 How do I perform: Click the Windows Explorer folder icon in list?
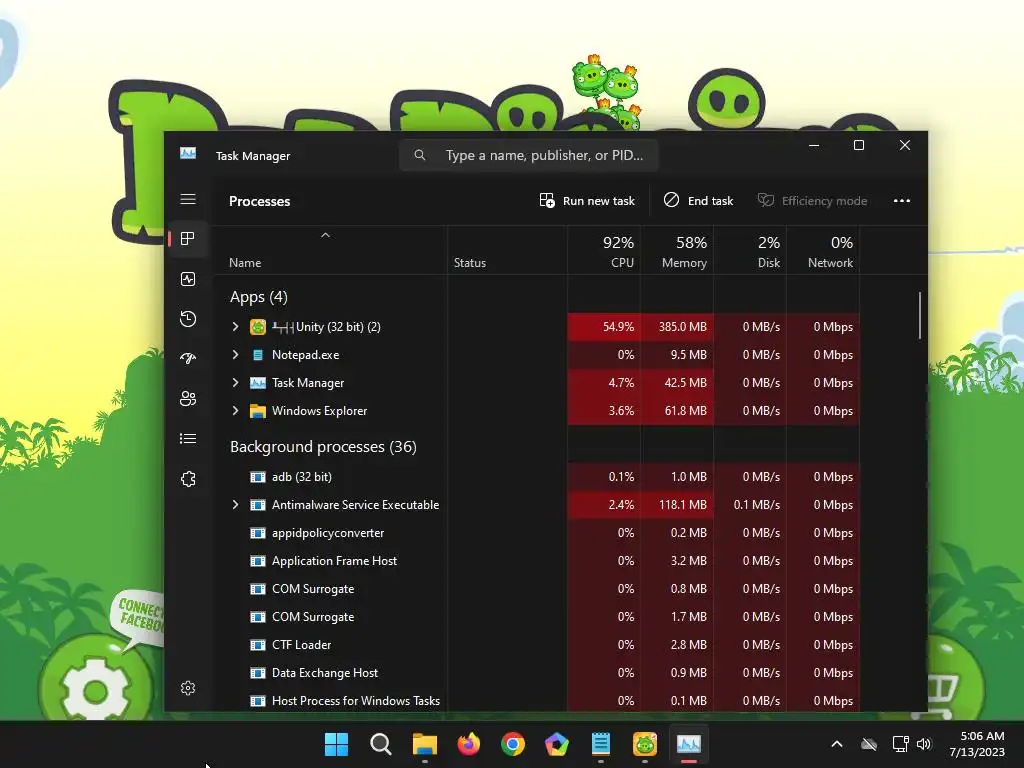[258, 411]
